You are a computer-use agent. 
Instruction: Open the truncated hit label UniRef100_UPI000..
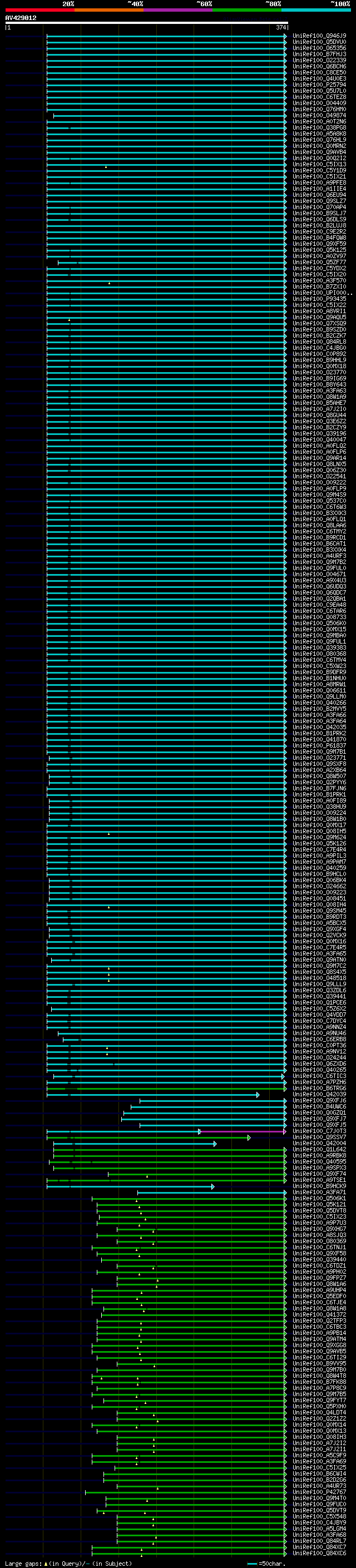tap(322, 293)
